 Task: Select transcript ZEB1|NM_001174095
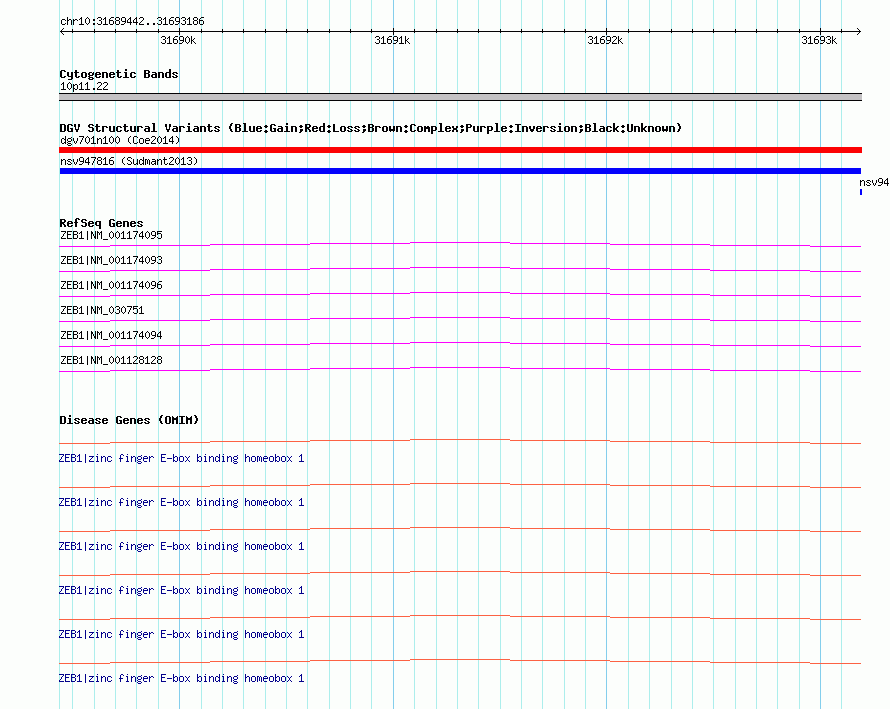click(x=111, y=236)
